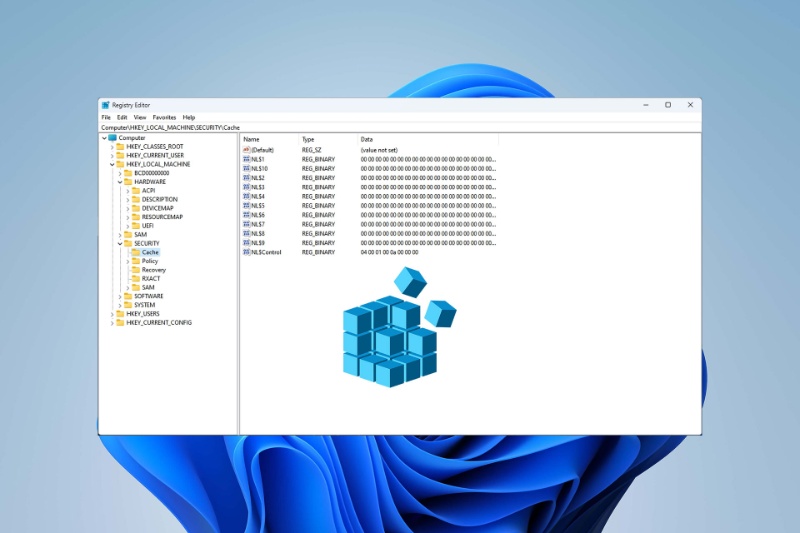
Task: Click the Data column header
Action: [x=367, y=139]
